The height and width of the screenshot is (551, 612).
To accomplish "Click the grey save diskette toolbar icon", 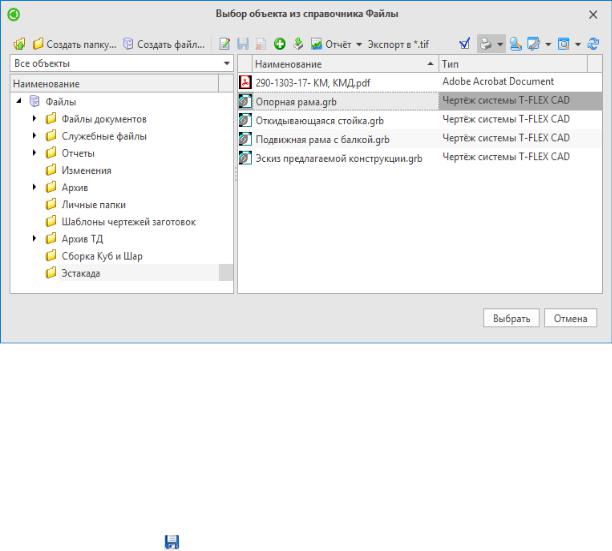I will pos(243,44).
